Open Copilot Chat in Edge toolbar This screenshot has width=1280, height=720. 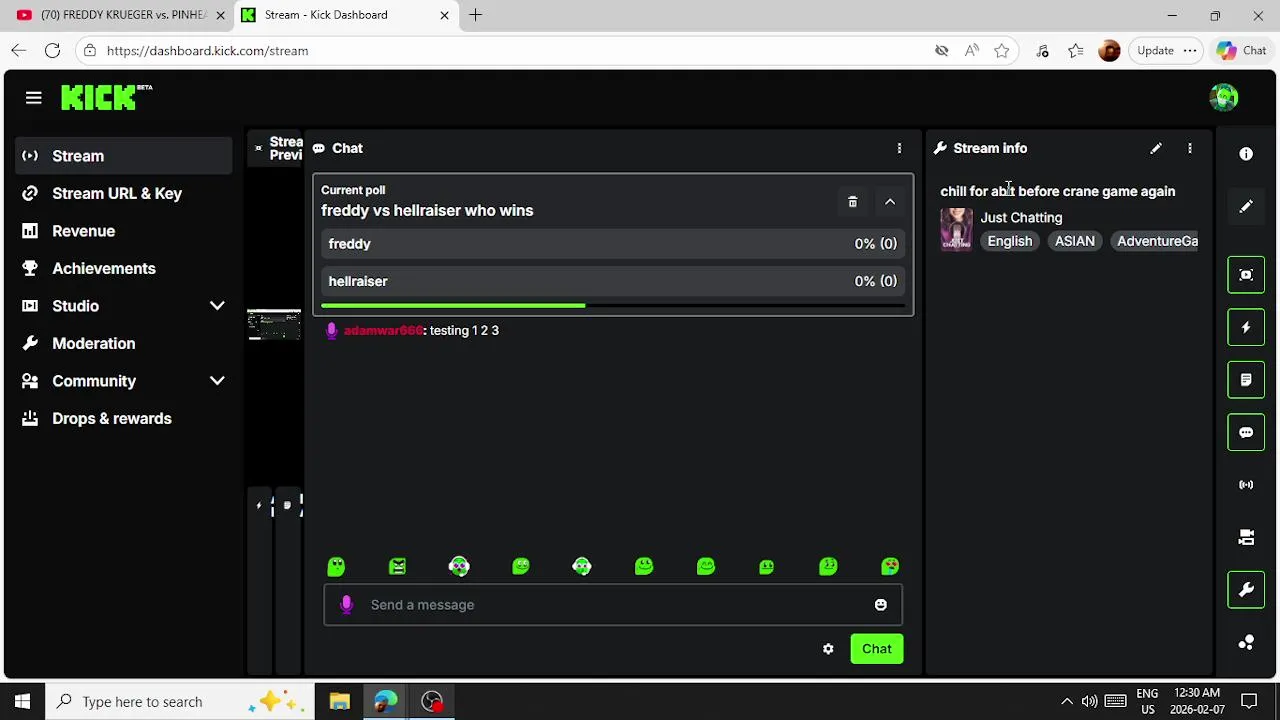point(1242,50)
